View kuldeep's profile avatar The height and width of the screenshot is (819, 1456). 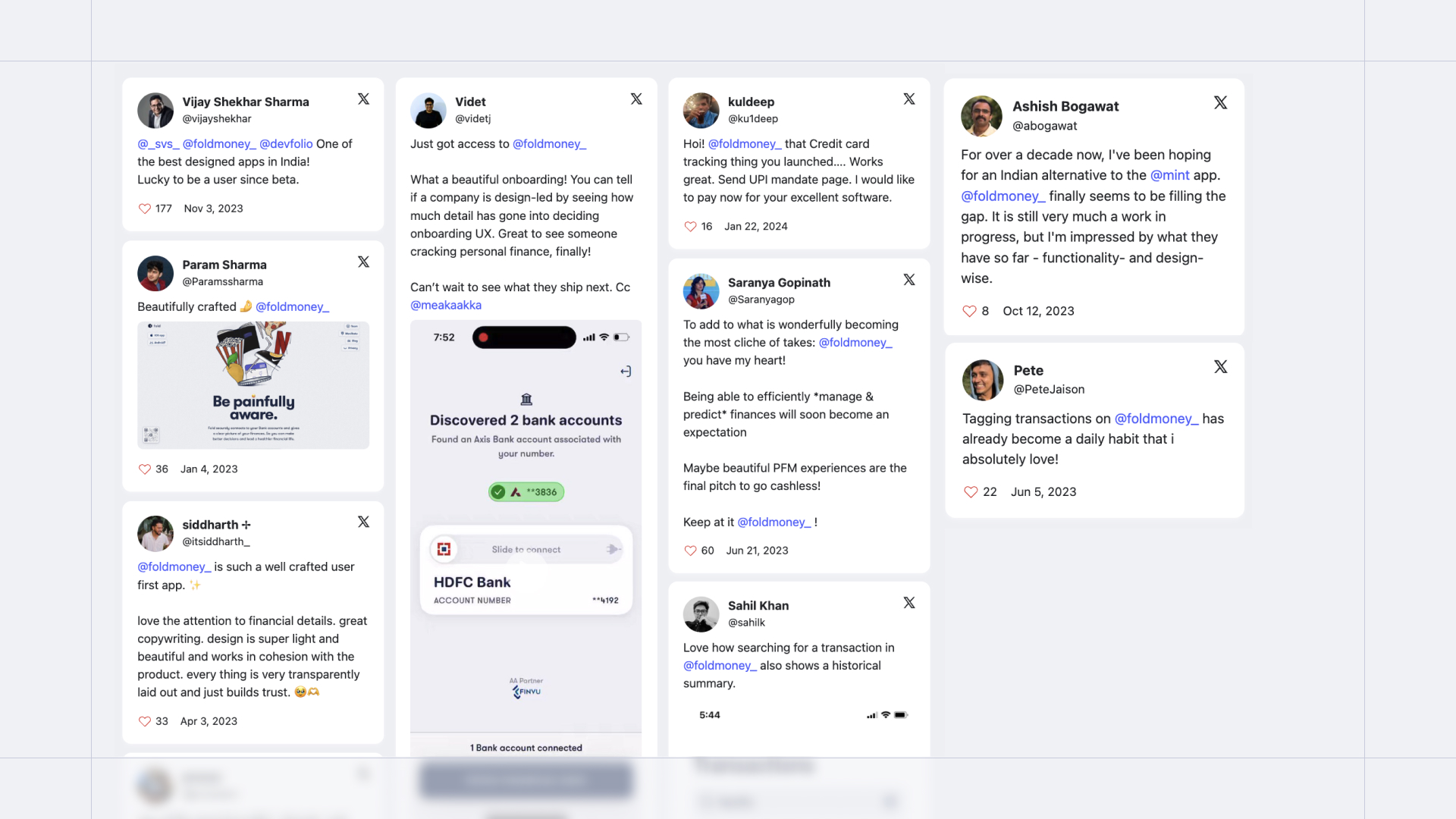pyautogui.click(x=701, y=111)
